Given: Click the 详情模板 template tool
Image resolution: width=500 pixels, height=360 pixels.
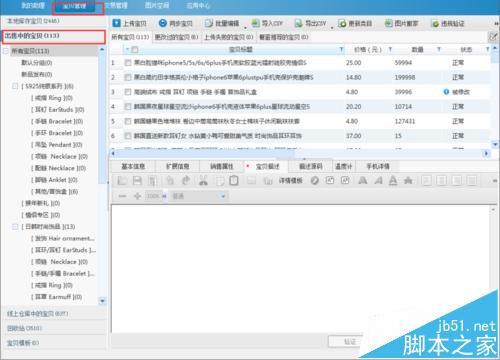Looking at the screenshot, I should (x=290, y=181).
